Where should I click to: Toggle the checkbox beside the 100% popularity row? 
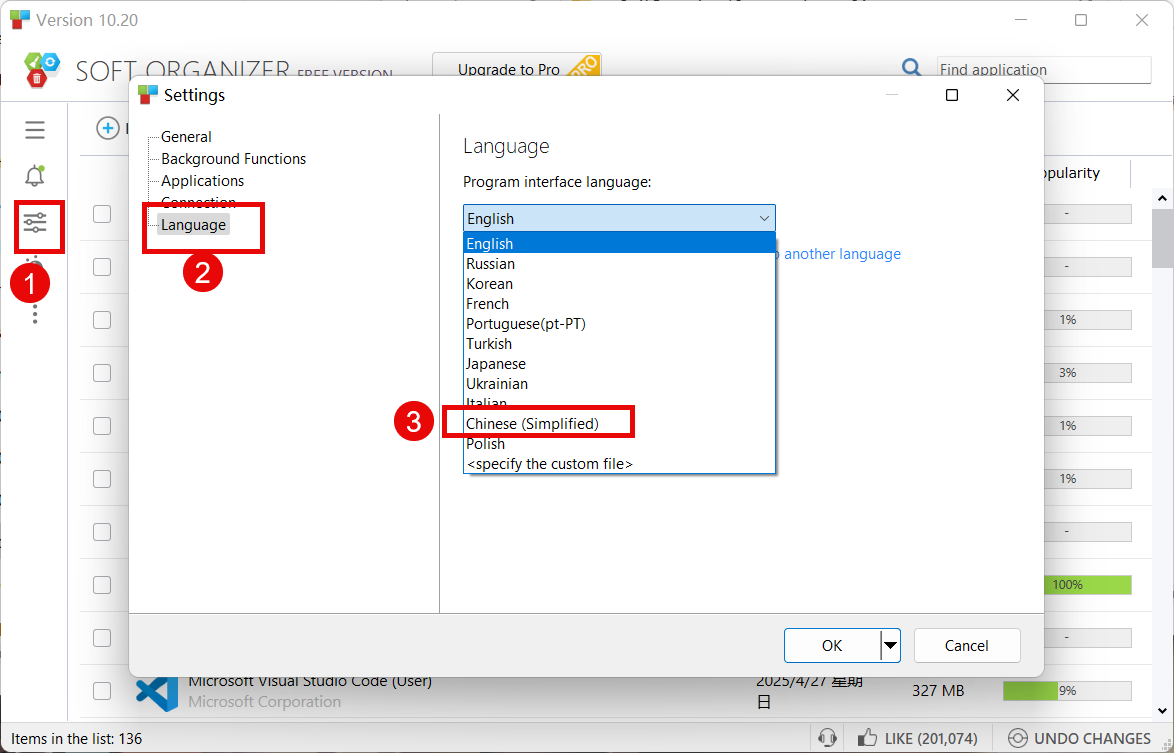[102, 584]
